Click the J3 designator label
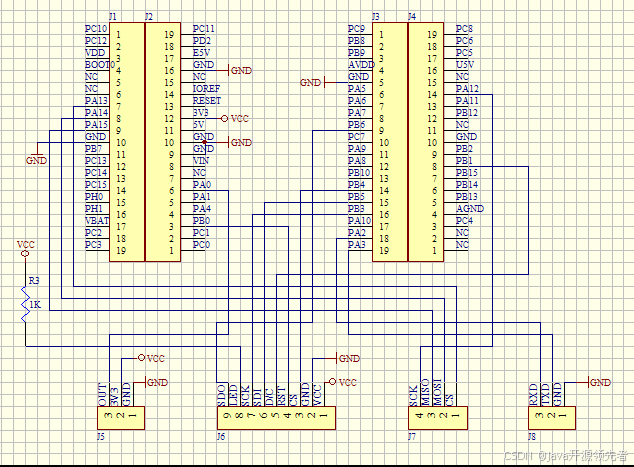 (x=376, y=17)
